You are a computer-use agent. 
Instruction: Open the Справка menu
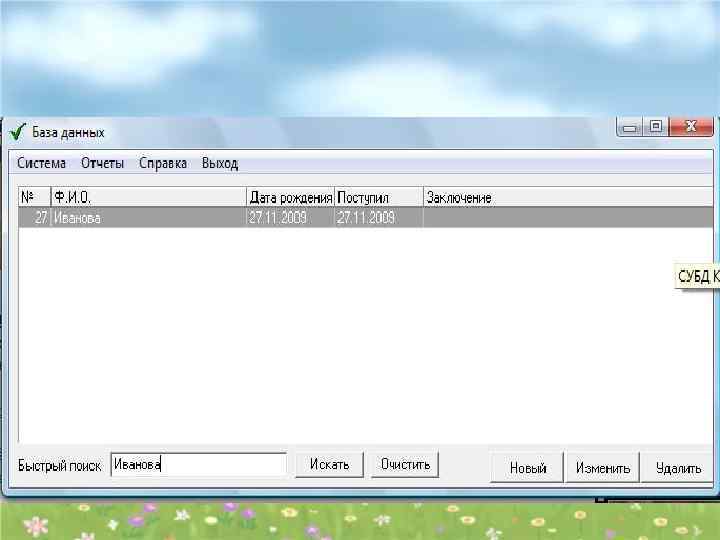click(163, 163)
